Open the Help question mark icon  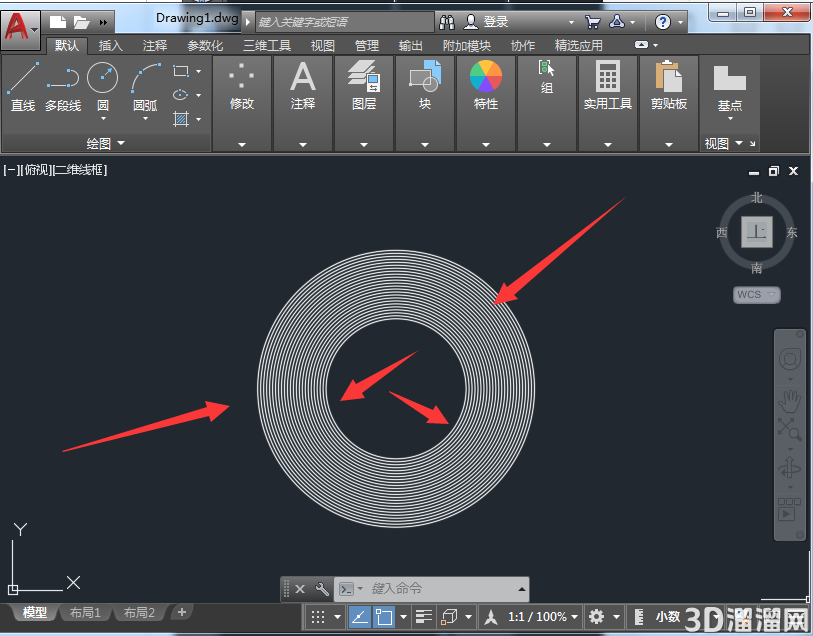point(663,22)
